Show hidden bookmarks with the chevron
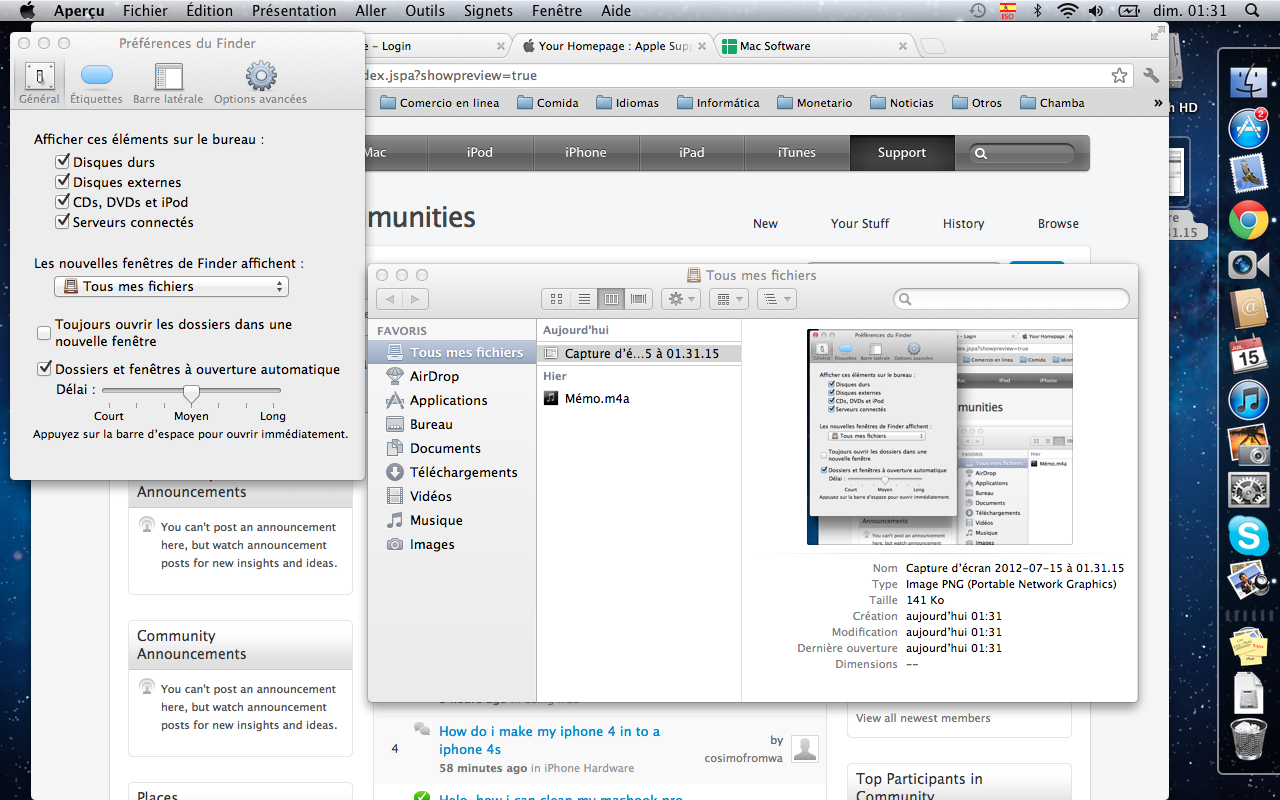Screen dimensions: 1280x800 click(1158, 103)
